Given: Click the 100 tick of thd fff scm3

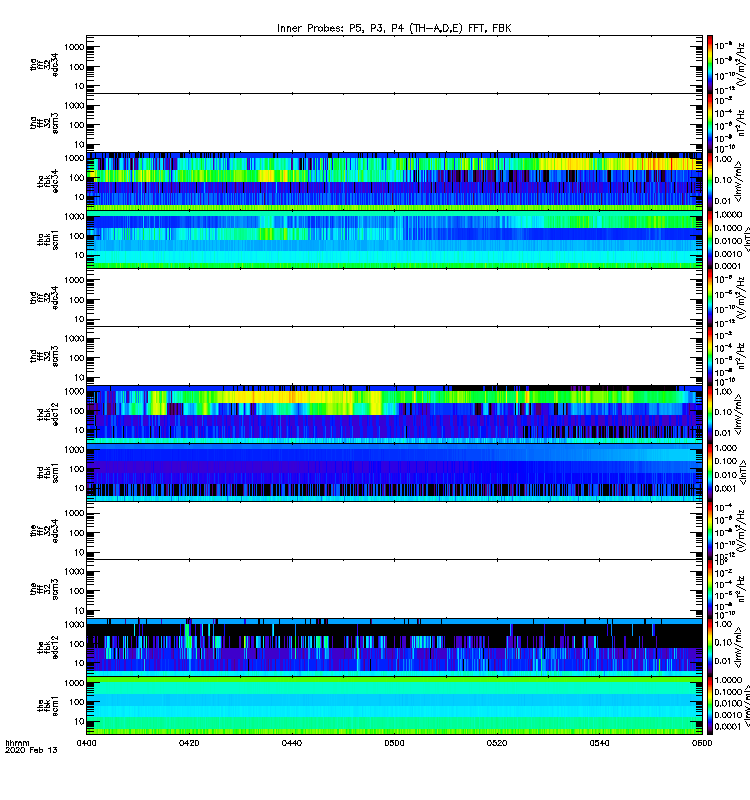Looking at the screenshot, I should coord(78,358).
